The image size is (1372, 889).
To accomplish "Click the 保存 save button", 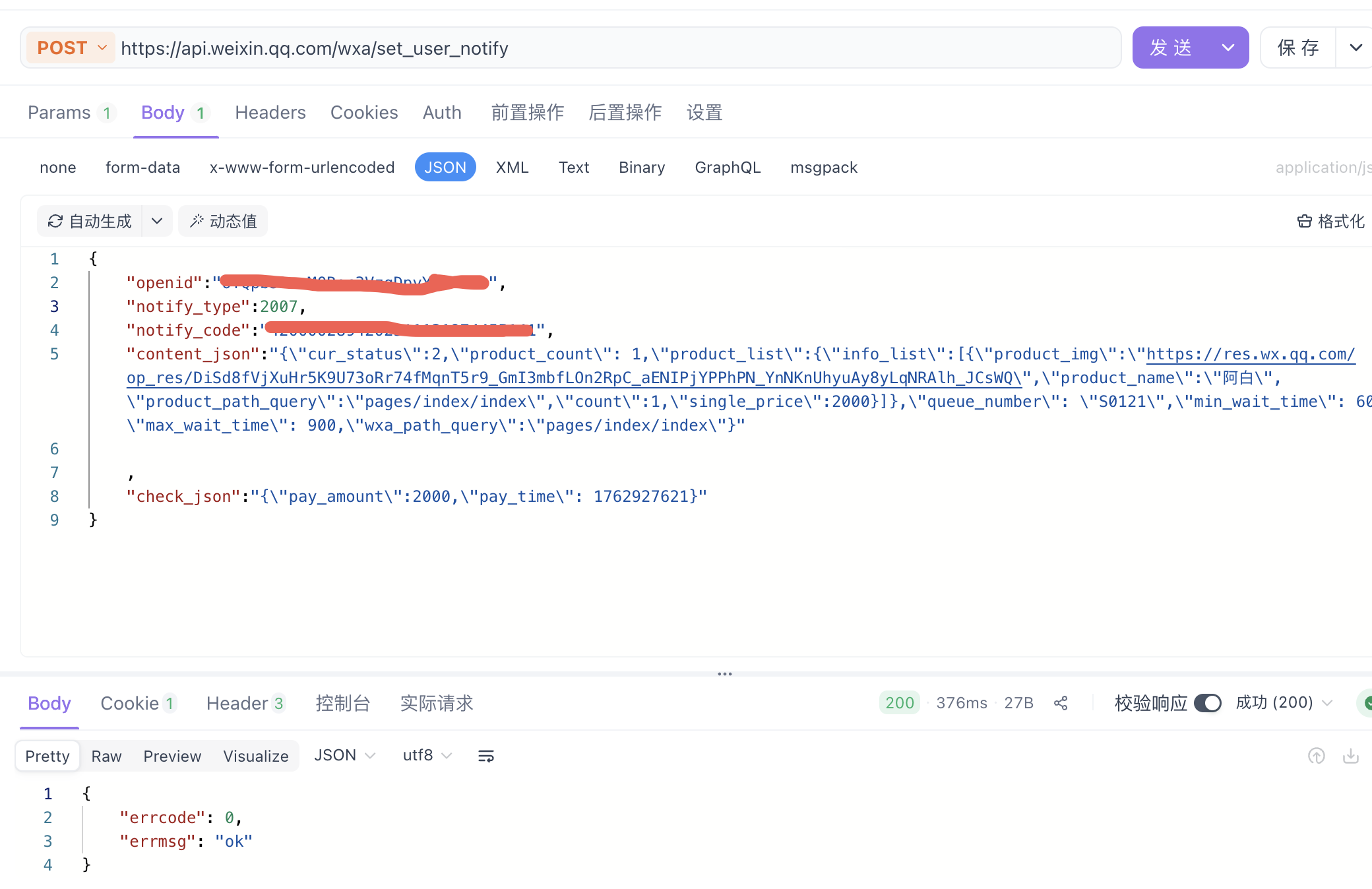I will 1297,47.
